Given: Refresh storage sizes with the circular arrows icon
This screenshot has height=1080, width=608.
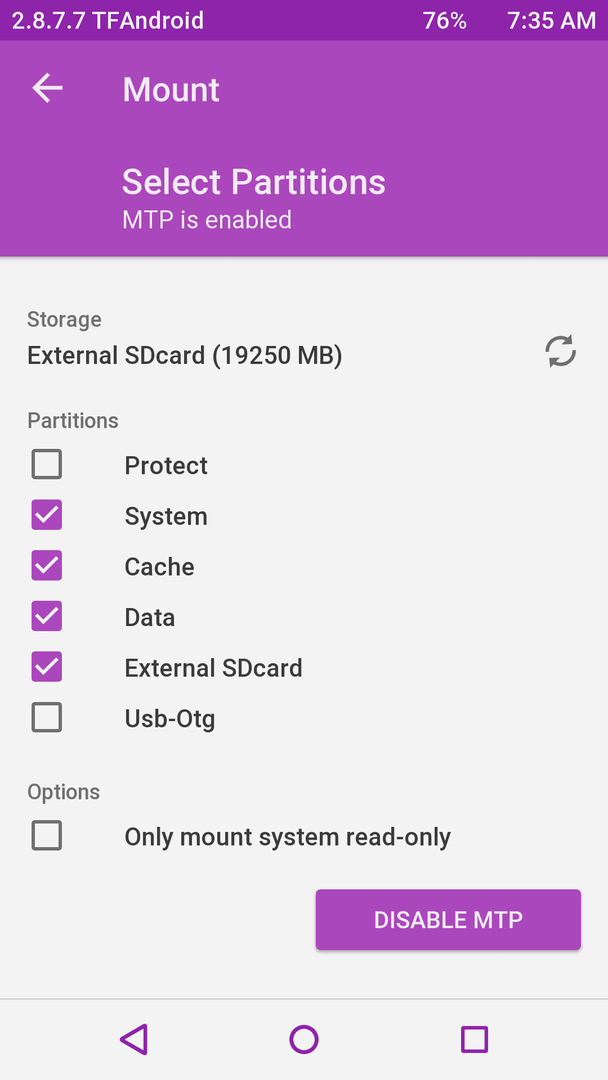Looking at the screenshot, I should pos(560,351).
